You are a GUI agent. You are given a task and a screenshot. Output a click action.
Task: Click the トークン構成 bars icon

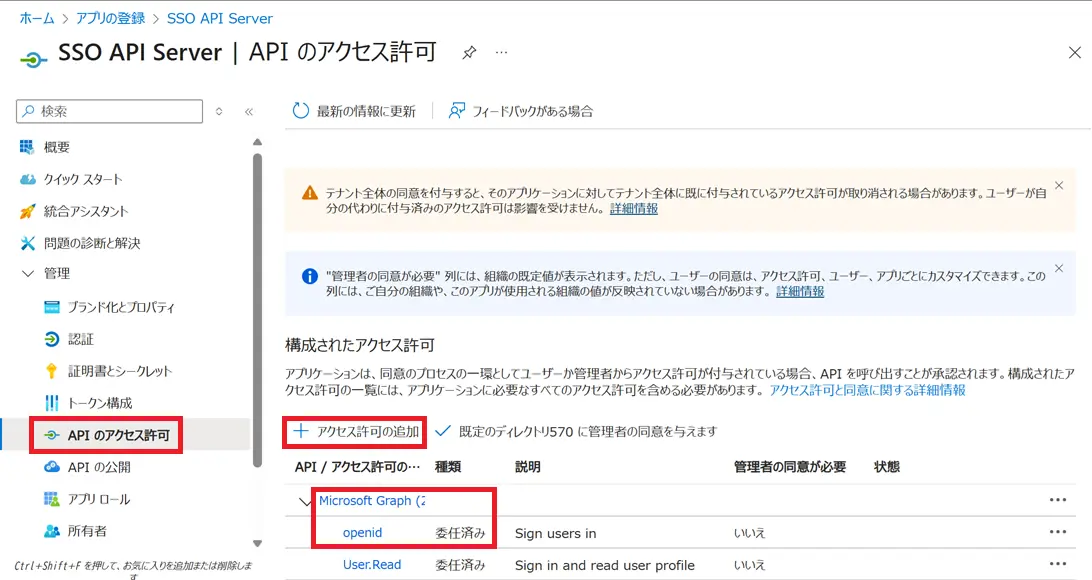tap(52, 403)
